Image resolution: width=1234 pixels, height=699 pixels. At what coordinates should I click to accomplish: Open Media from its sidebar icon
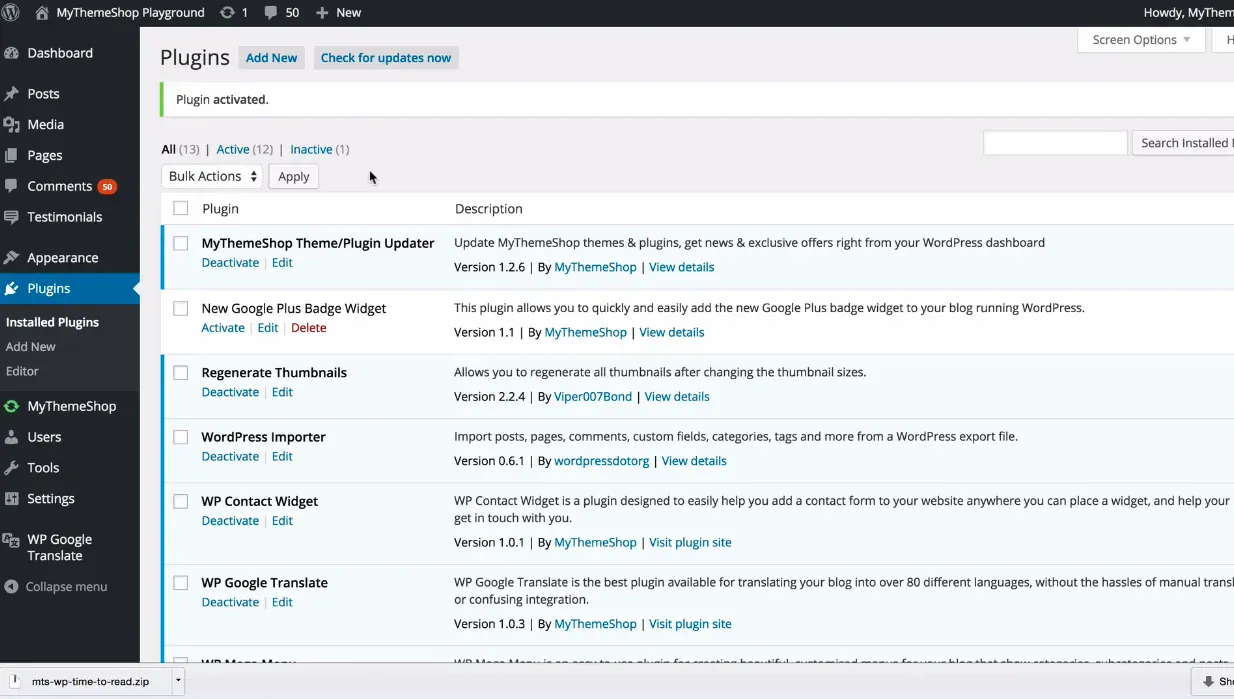coord(12,125)
